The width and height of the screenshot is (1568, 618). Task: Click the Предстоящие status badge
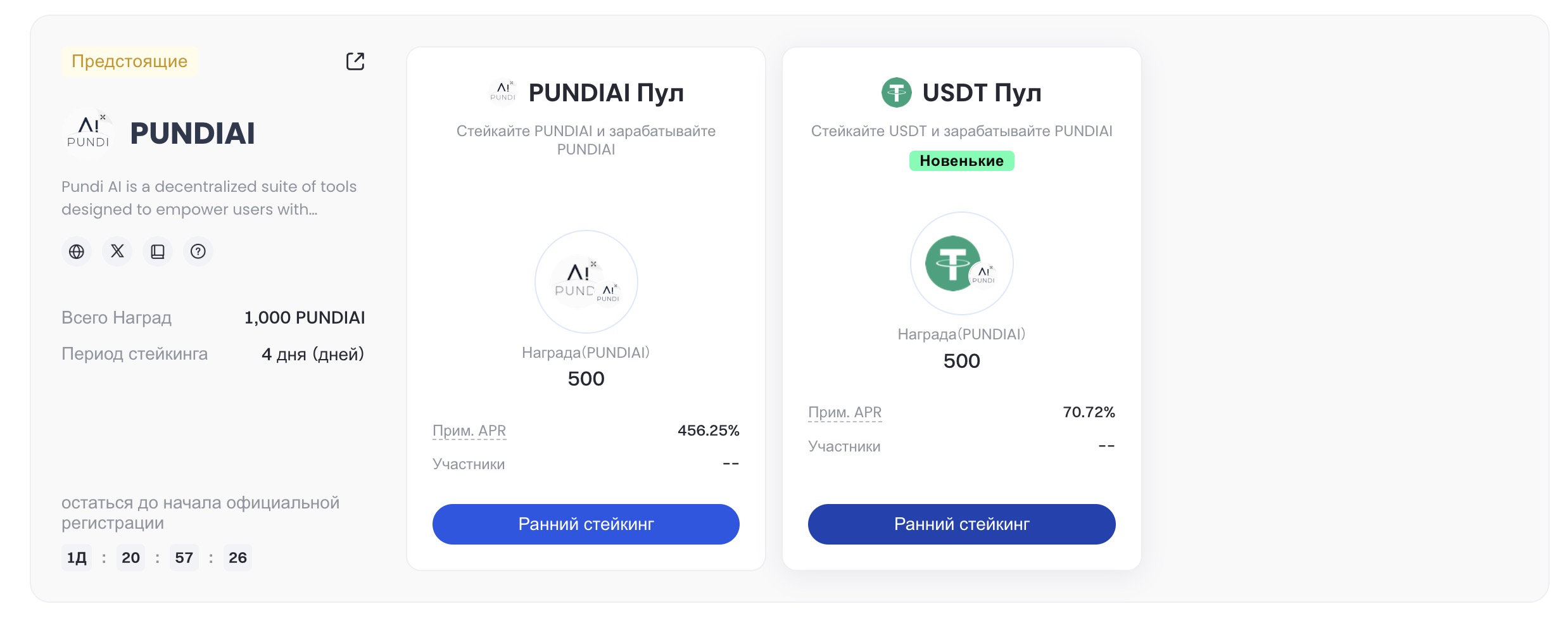coord(130,61)
